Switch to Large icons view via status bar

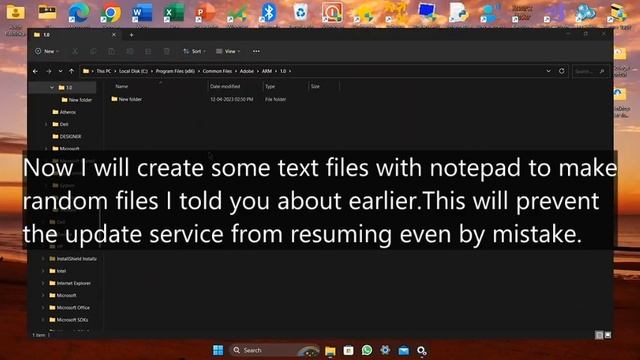608,335
